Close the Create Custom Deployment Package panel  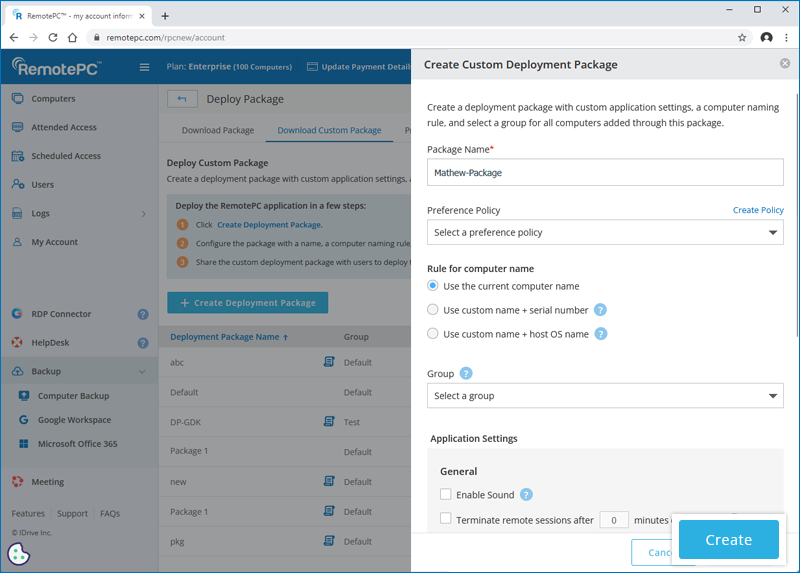point(785,64)
